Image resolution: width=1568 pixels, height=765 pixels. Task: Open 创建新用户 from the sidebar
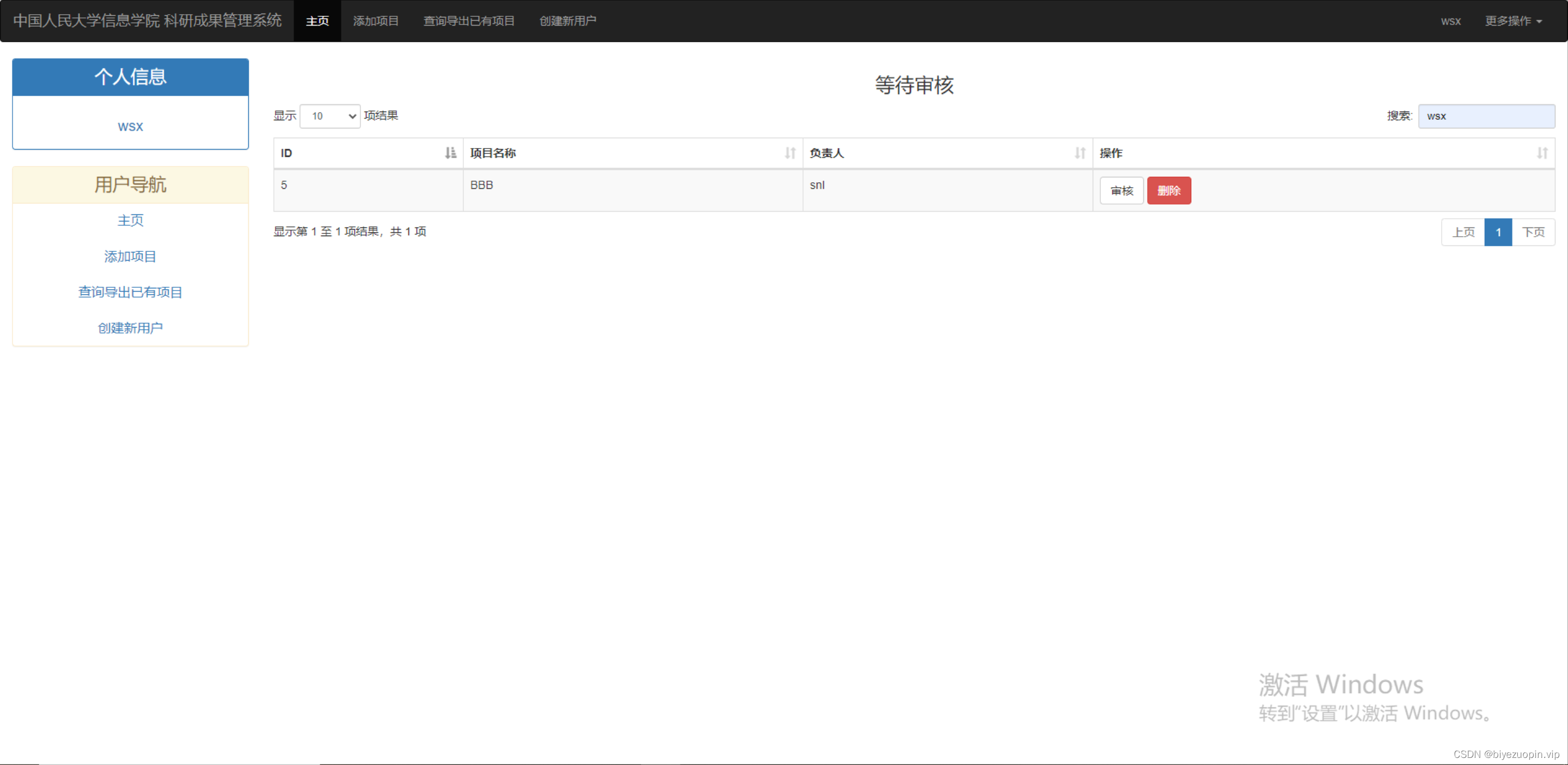pyautogui.click(x=130, y=327)
